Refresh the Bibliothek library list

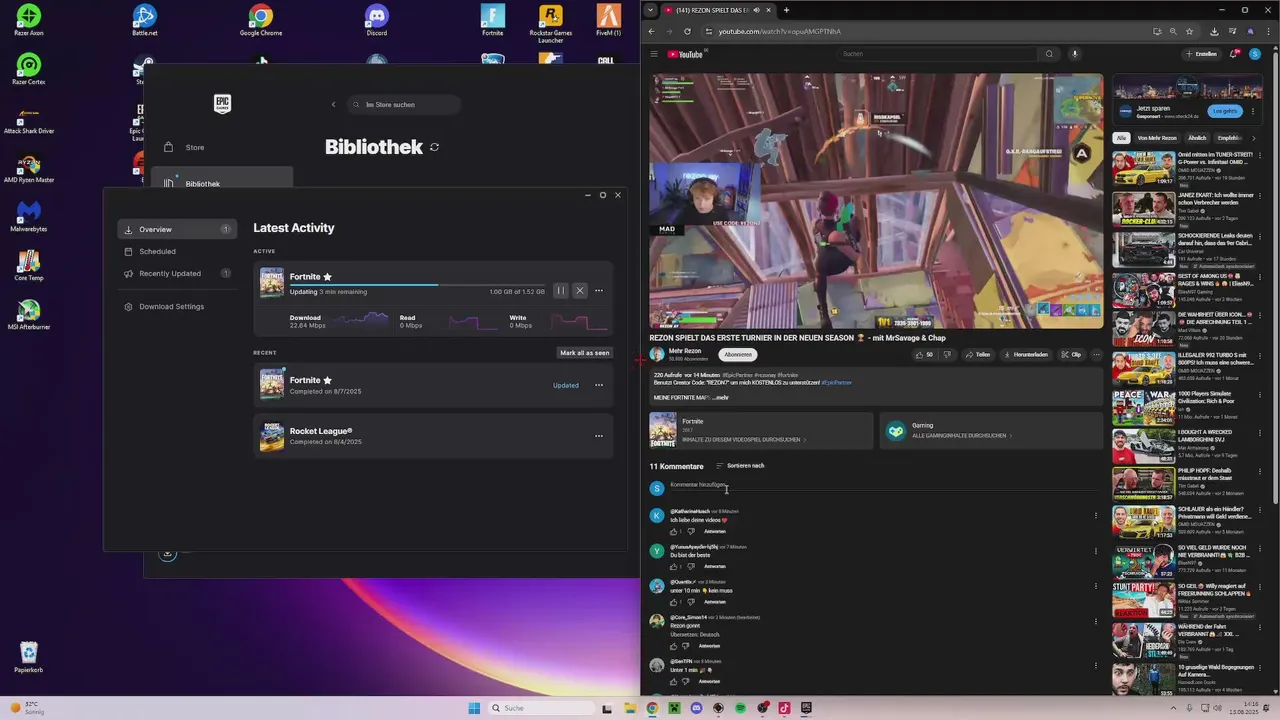point(434,147)
